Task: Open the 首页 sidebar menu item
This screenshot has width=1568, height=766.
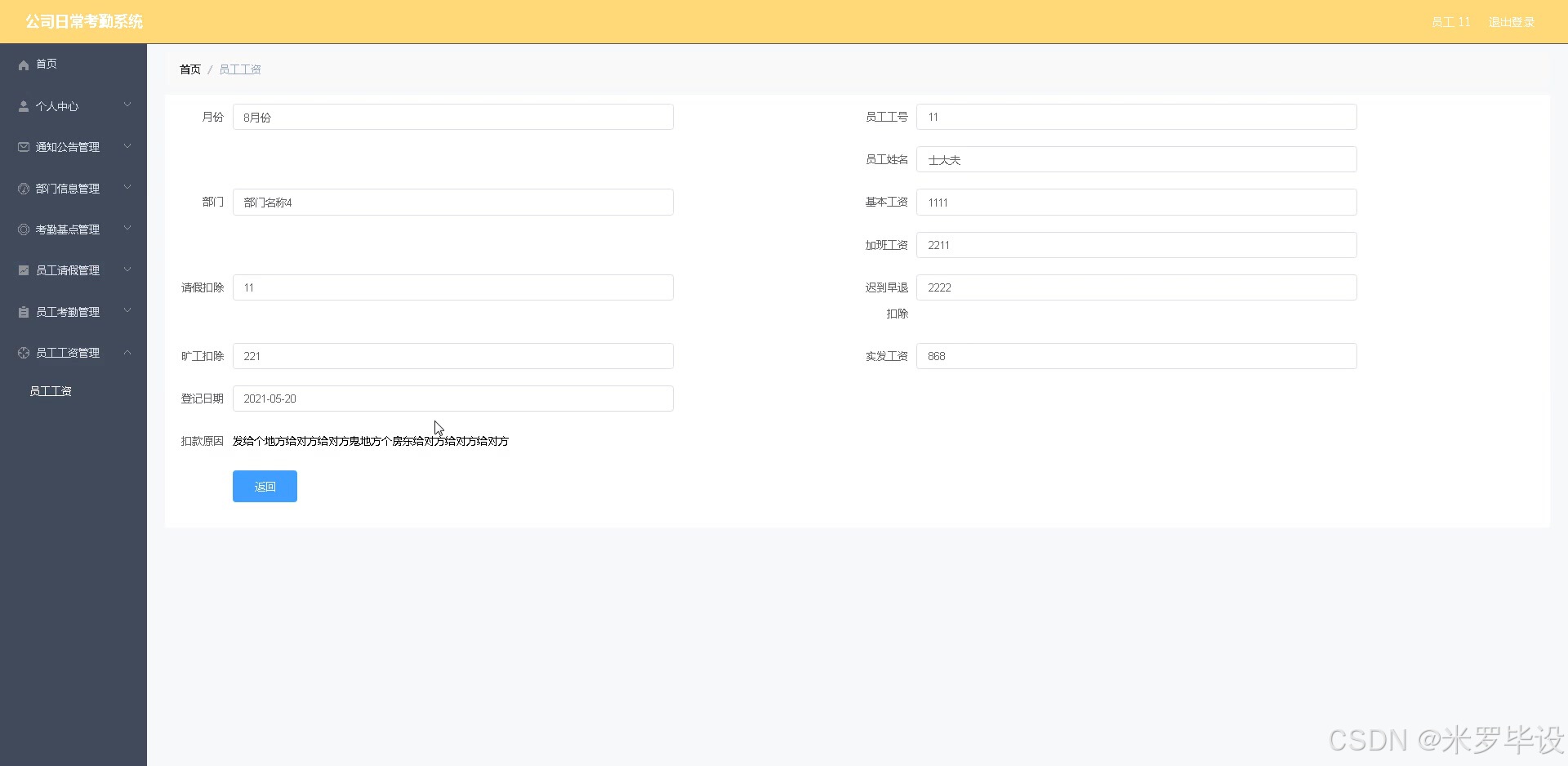Action: point(73,65)
